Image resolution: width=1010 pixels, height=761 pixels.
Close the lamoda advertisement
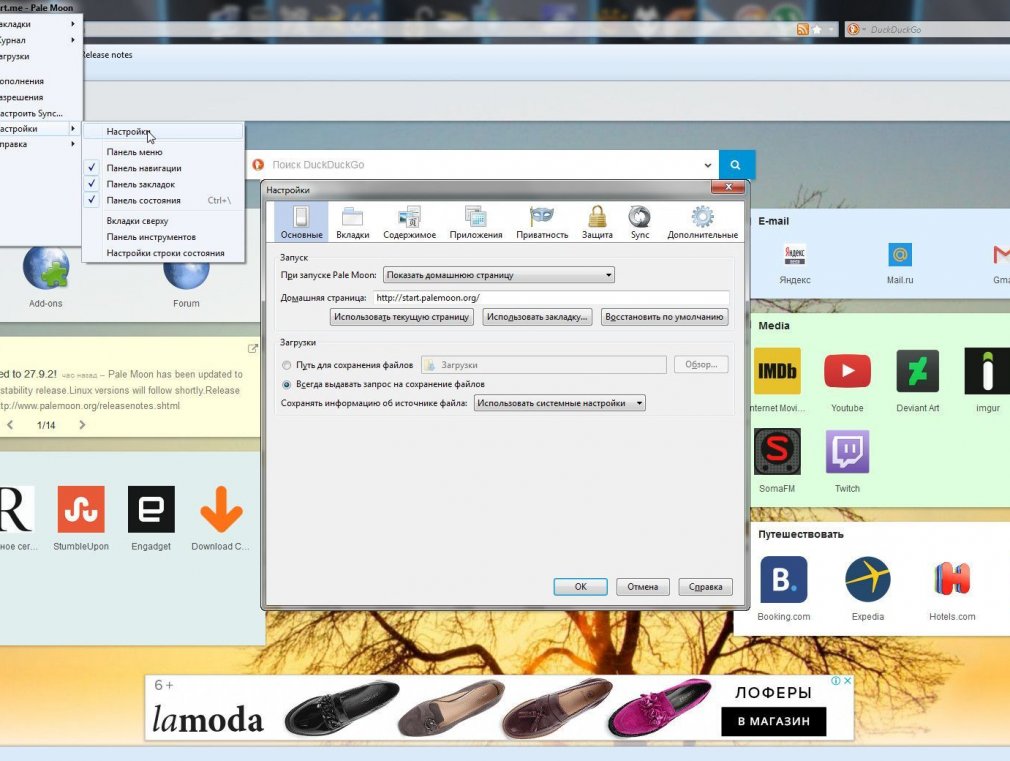(848, 680)
